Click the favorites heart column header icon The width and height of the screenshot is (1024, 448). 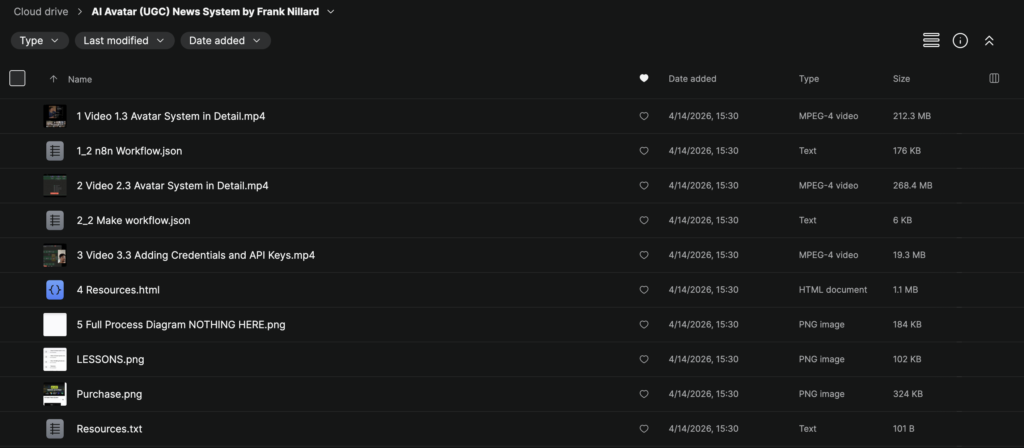click(x=644, y=78)
